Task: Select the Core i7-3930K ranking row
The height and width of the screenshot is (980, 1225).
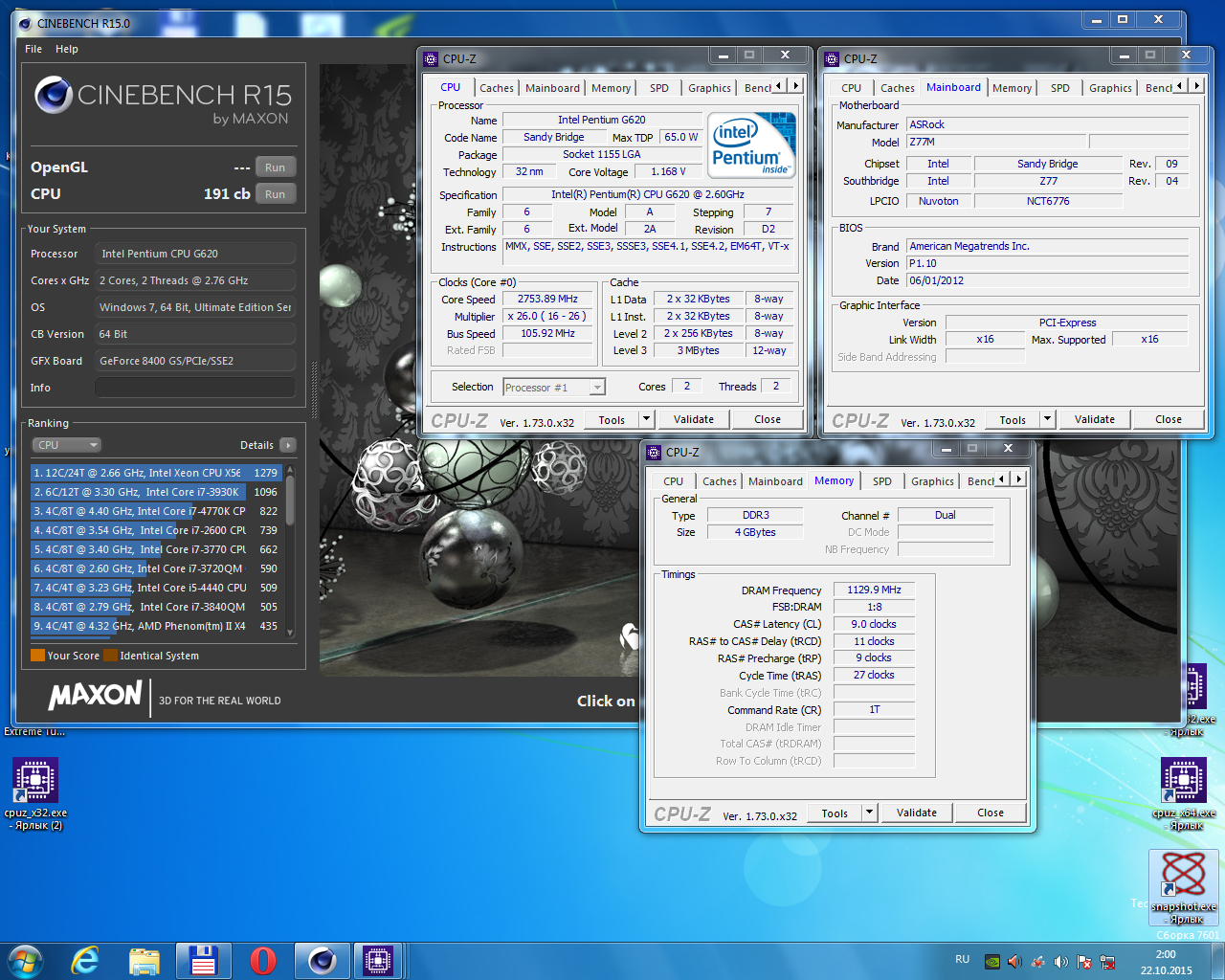Action: coord(155,492)
